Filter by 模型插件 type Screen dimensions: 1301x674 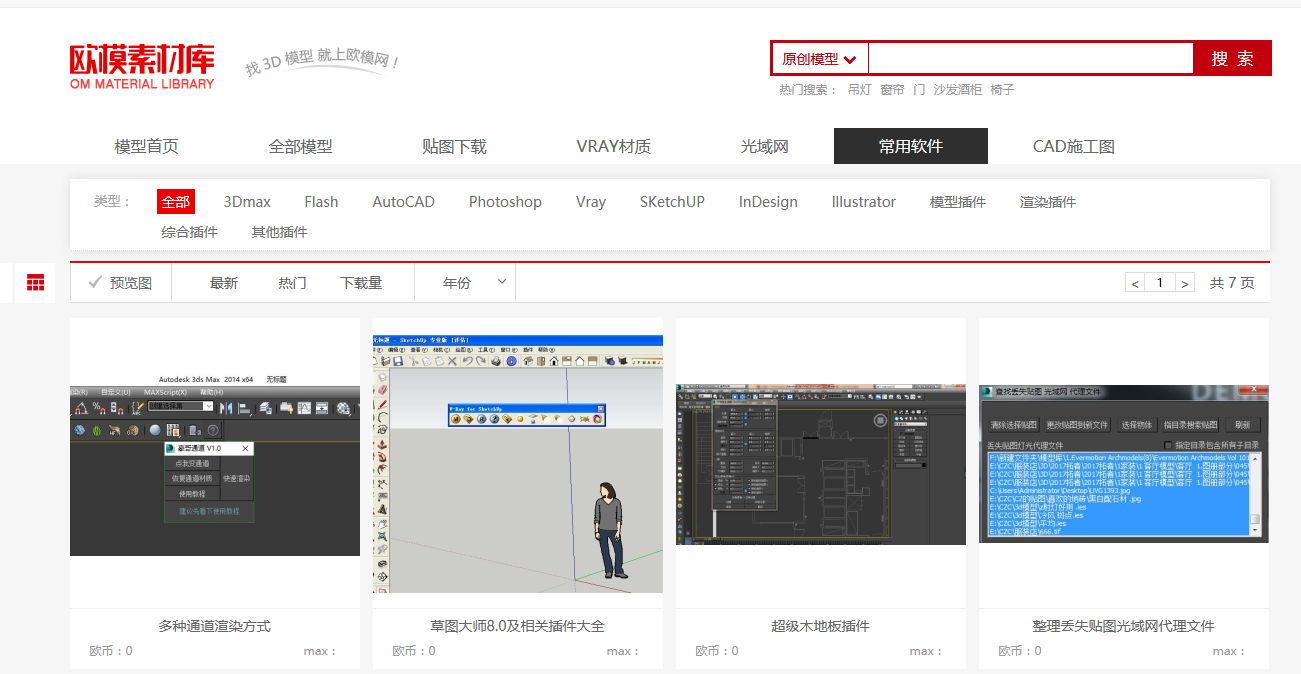click(958, 202)
